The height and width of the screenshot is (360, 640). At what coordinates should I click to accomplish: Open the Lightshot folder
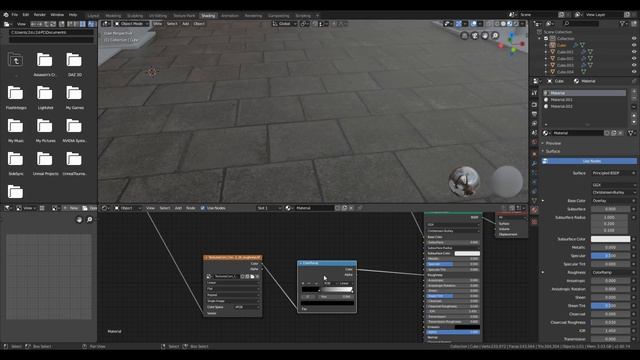(x=44, y=98)
